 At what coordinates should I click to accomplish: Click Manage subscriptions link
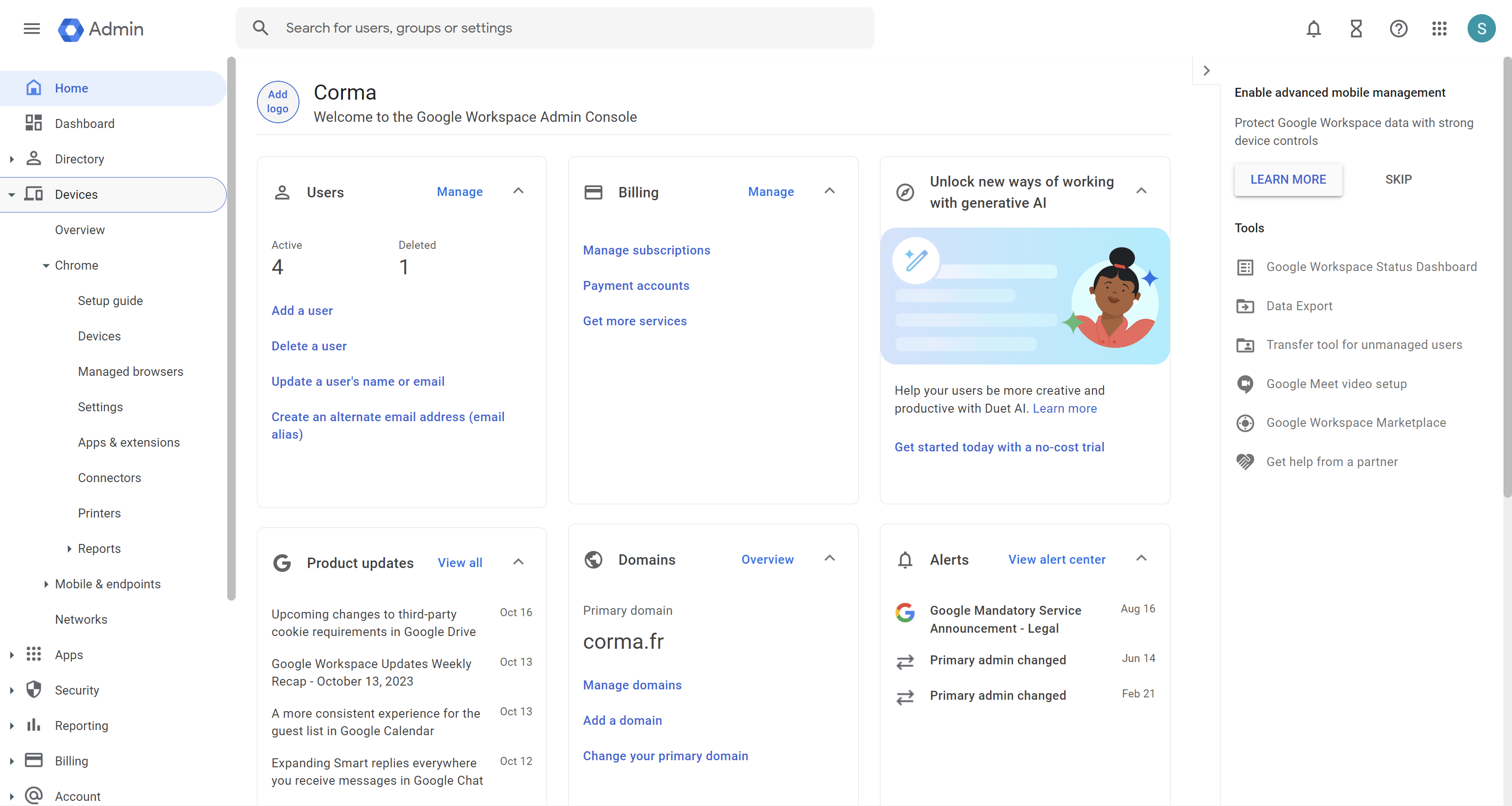point(646,250)
